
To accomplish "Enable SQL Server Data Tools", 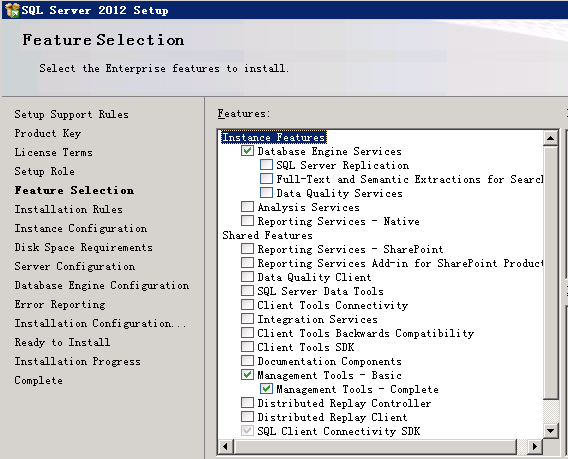I will pyautogui.click(x=247, y=291).
